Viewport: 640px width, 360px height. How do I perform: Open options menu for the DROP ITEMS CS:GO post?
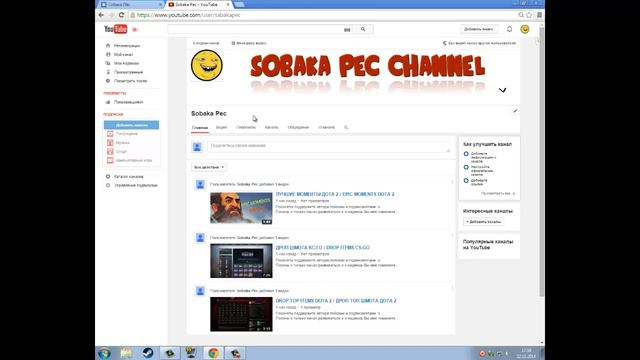click(x=452, y=236)
